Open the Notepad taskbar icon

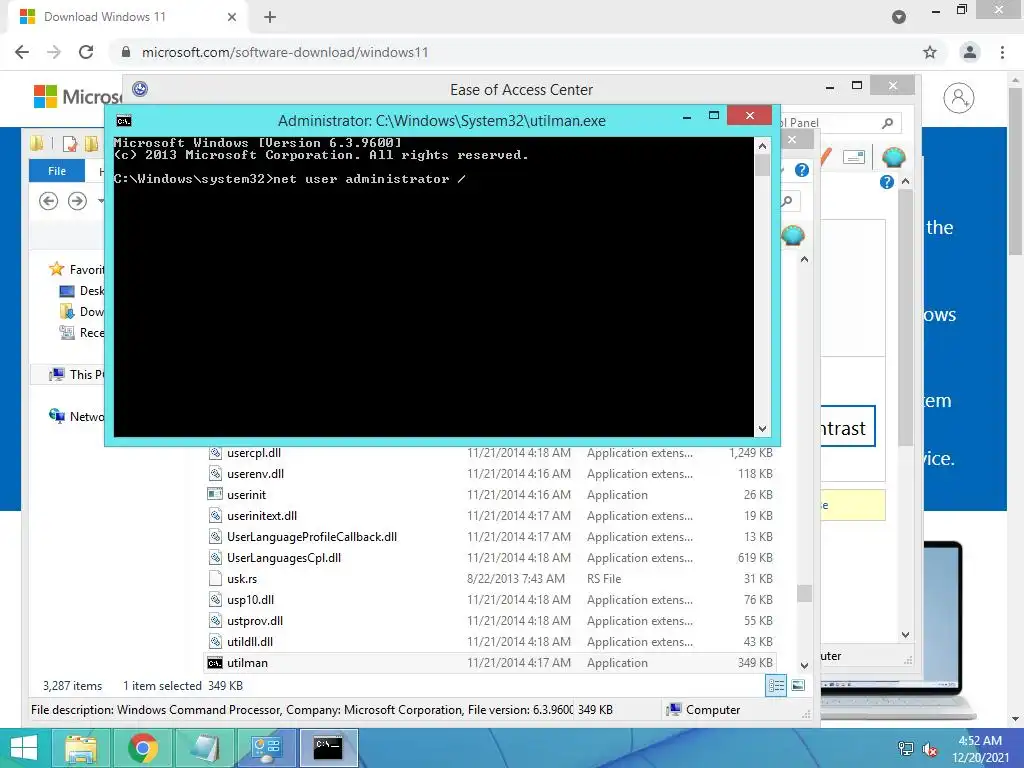(x=205, y=748)
